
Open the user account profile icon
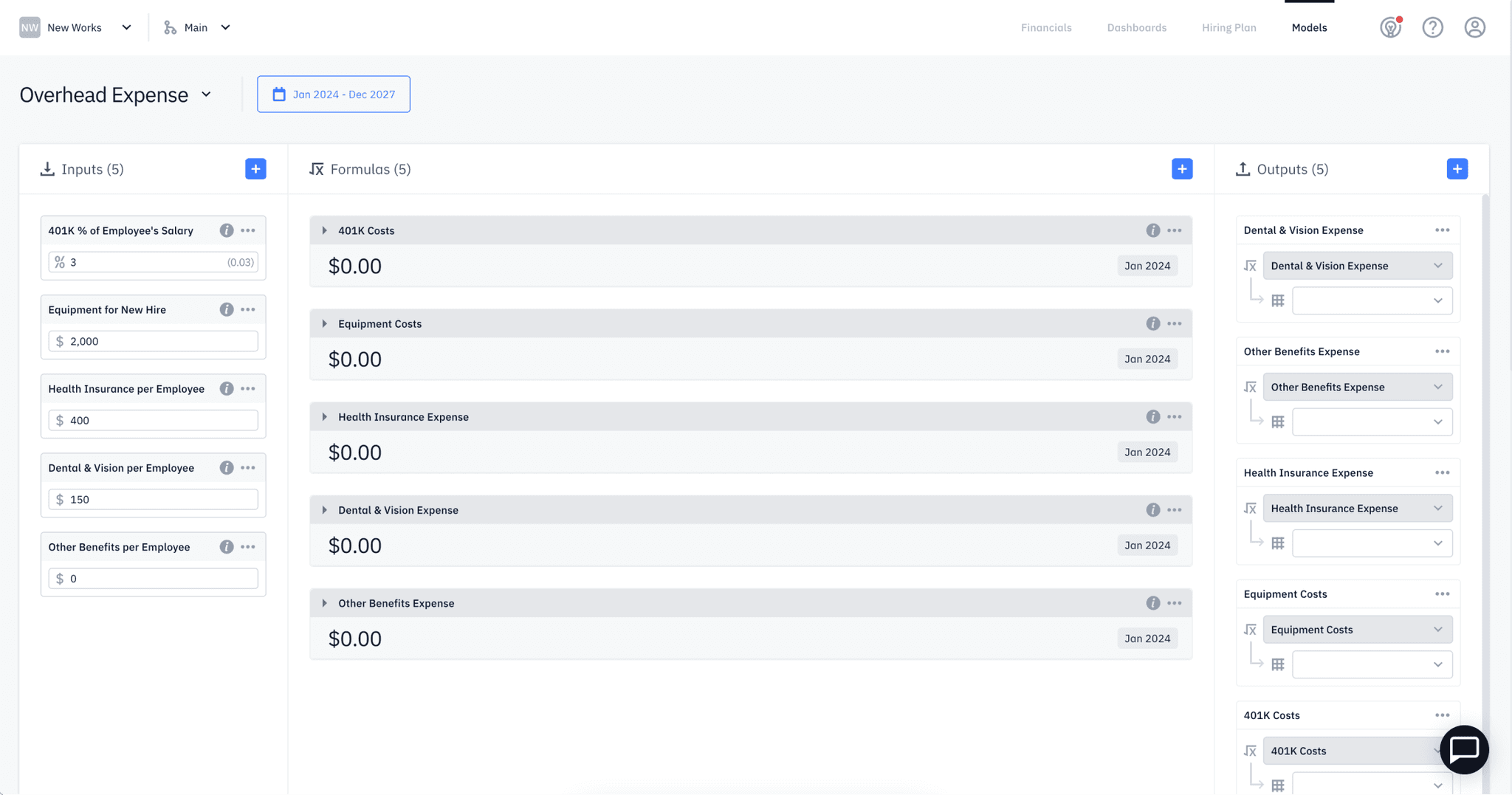click(x=1475, y=27)
